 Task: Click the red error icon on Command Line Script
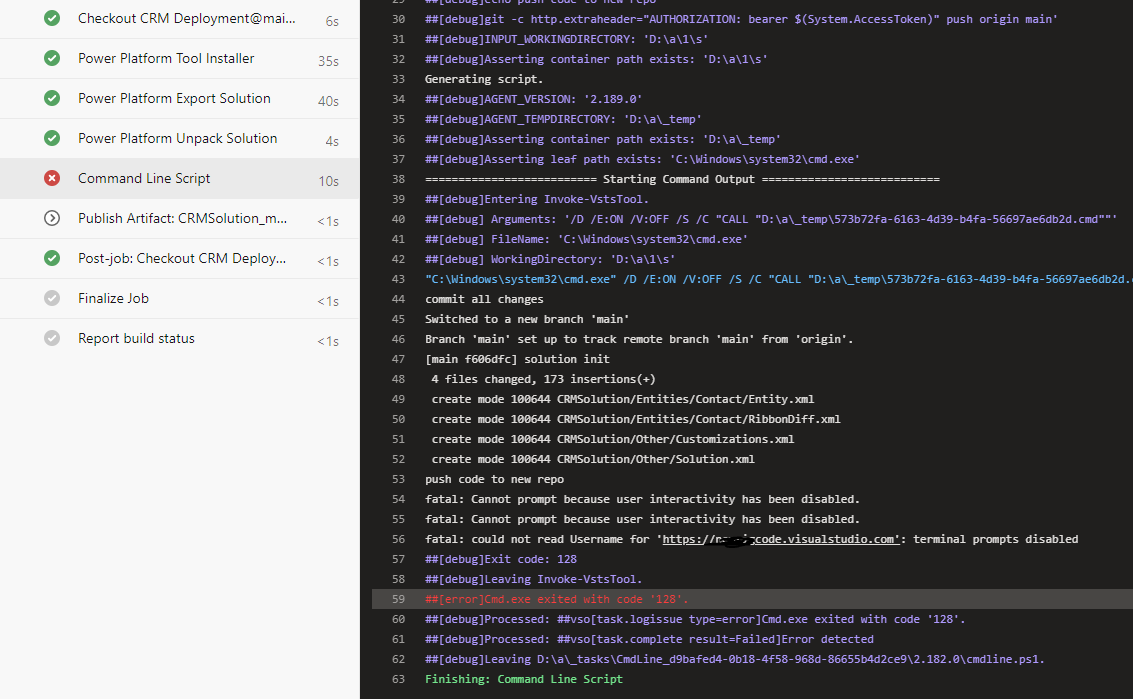(x=51, y=178)
